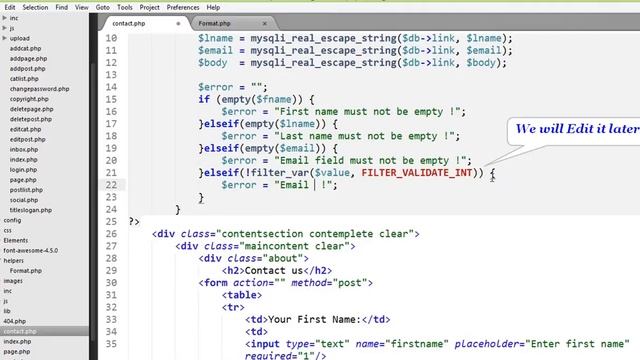This screenshot has height=360, width=640.
Task: Click the closing ?> PHP tag on line 25
Action: (134, 222)
